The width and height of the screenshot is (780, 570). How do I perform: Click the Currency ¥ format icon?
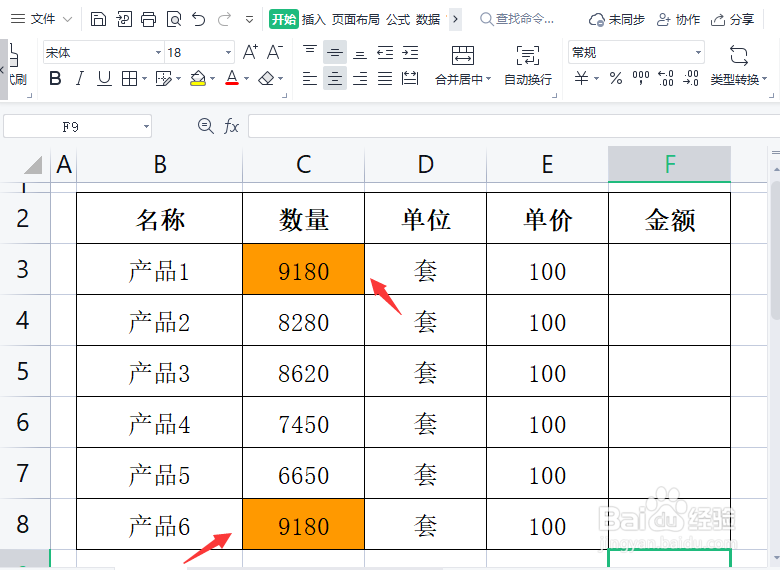point(581,79)
